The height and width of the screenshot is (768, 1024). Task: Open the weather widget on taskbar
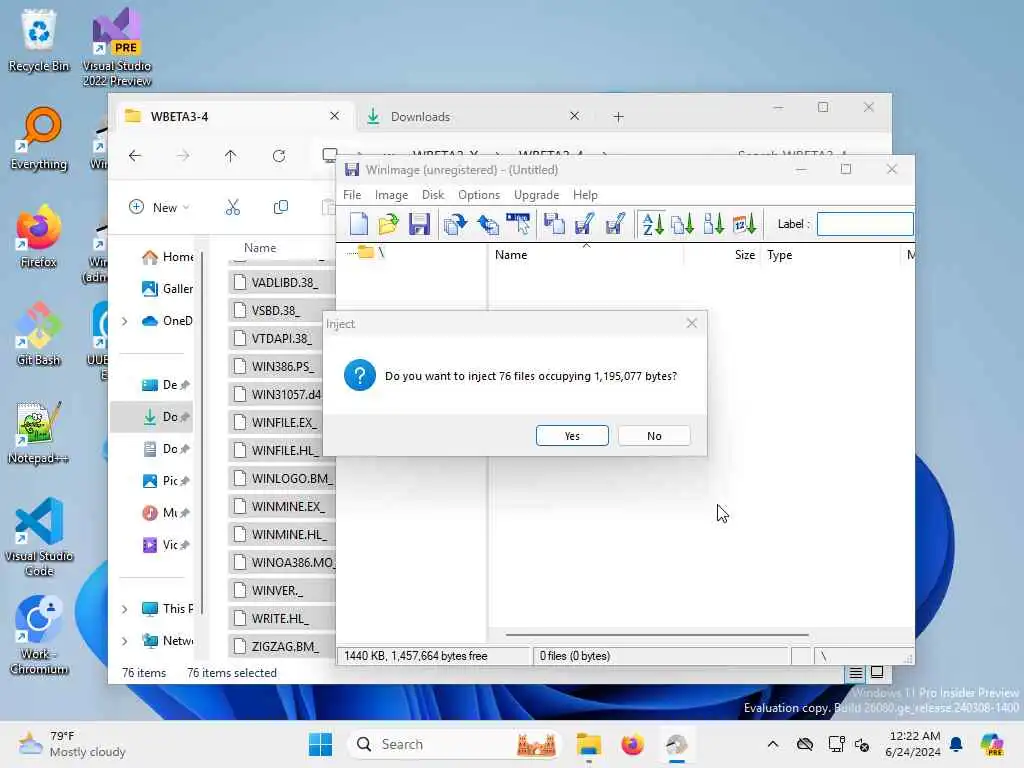pos(72,744)
